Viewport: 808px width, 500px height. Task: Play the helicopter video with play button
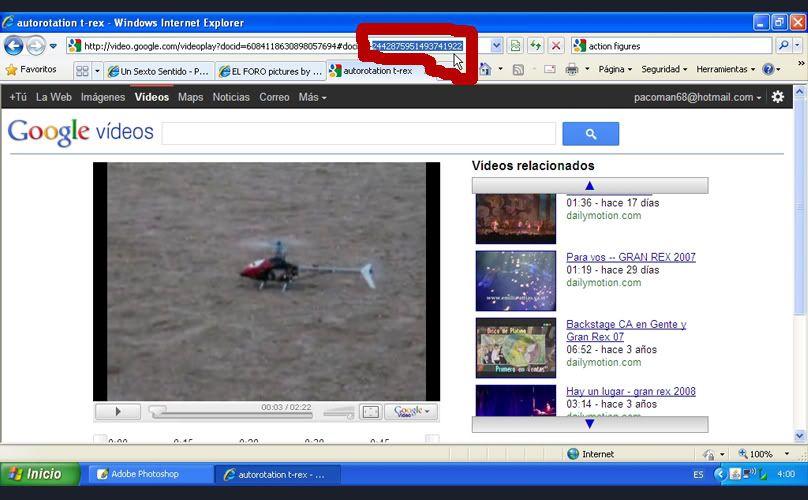point(118,411)
